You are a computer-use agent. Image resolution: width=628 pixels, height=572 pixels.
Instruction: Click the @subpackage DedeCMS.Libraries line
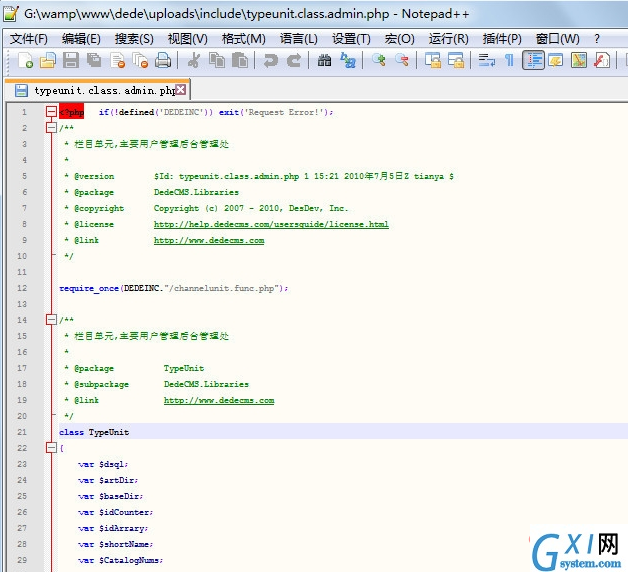pyautogui.click(x=156, y=384)
